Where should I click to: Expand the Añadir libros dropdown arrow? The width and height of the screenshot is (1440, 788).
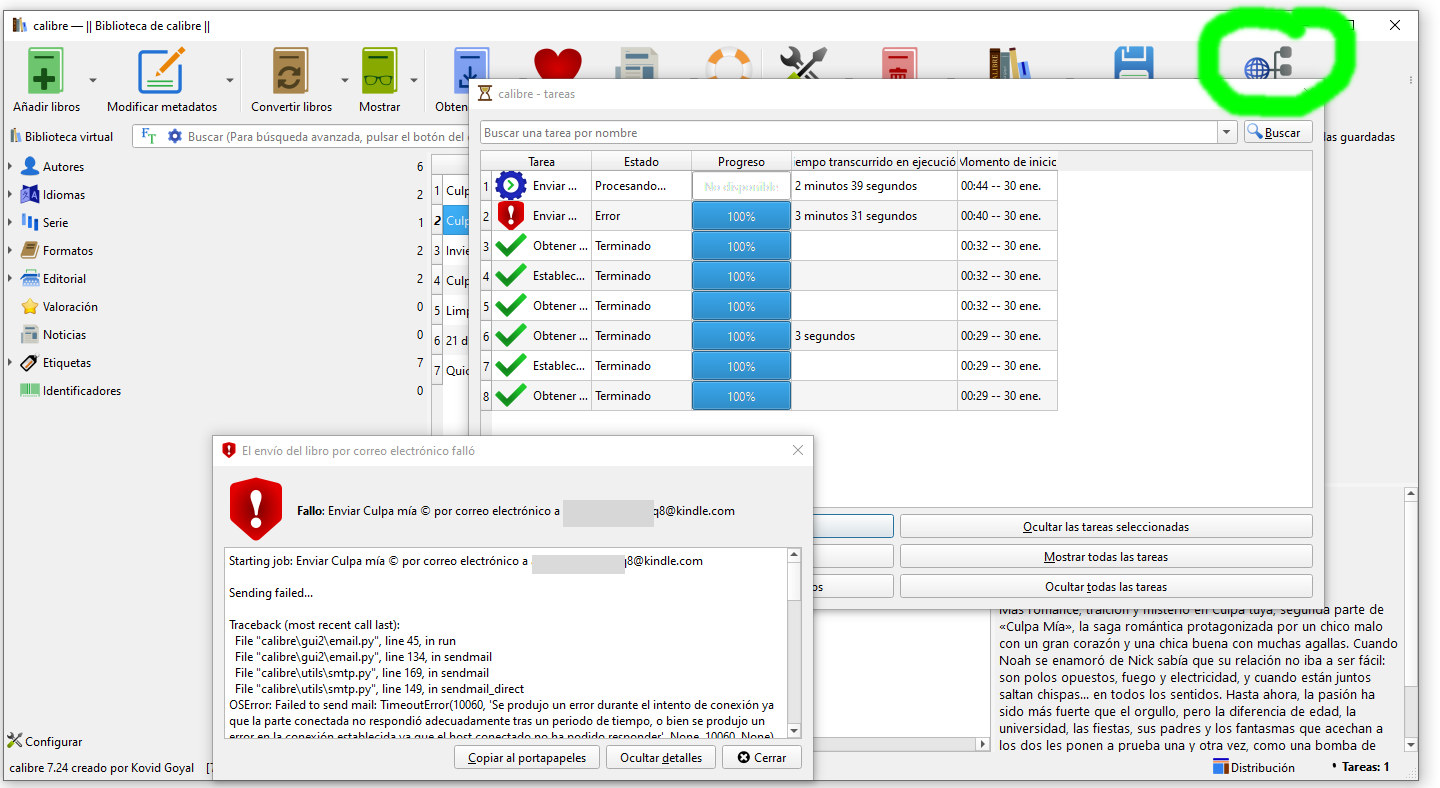click(93, 80)
